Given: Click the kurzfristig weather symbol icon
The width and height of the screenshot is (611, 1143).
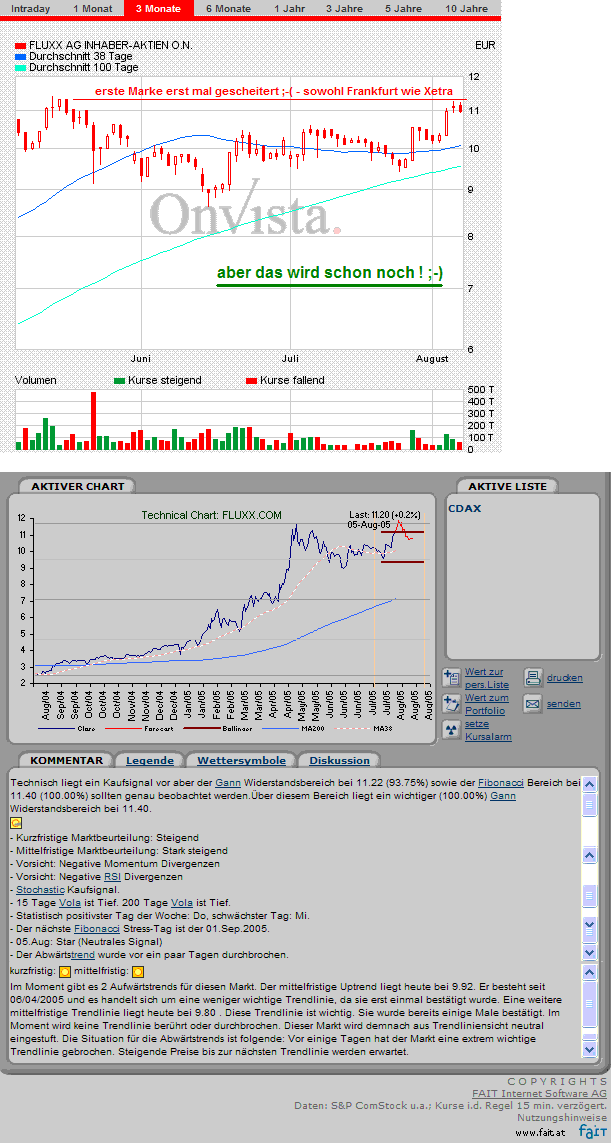Looking at the screenshot, I should (x=64, y=971).
